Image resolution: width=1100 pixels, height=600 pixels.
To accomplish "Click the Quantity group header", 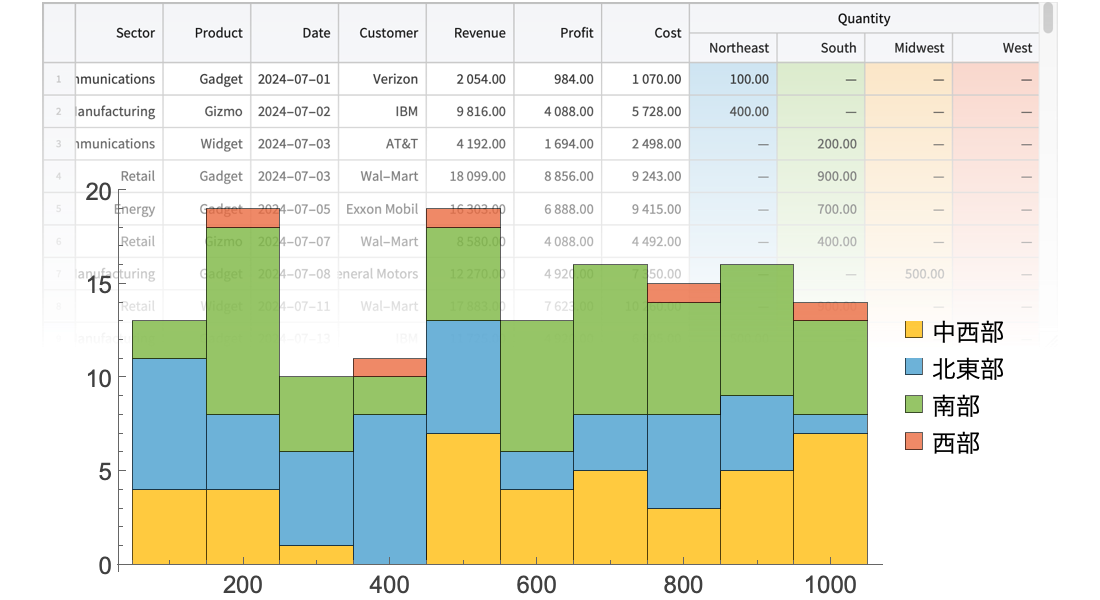I will [x=864, y=18].
